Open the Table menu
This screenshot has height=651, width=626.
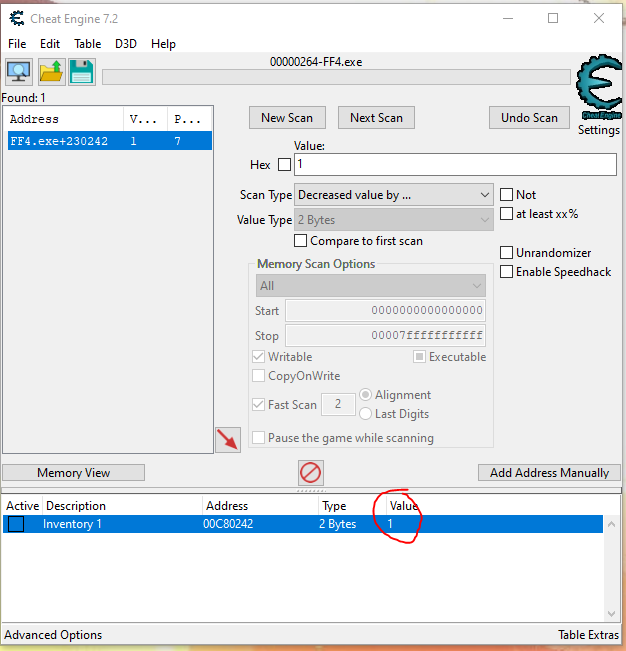pyautogui.click(x=88, y=44)
